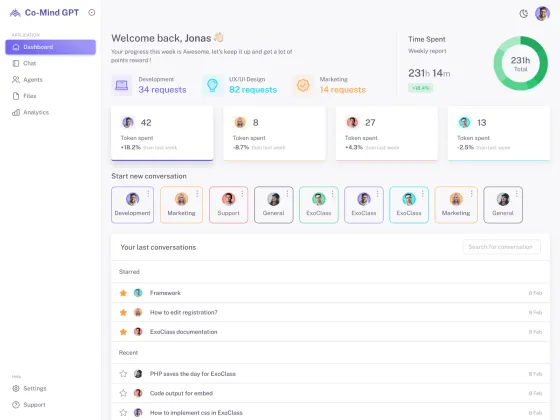The height and width of the screenshot is (420, 560).
Task: Open Analytics in the sidebar
Action: pyautogui.click(x=31, y=112)
